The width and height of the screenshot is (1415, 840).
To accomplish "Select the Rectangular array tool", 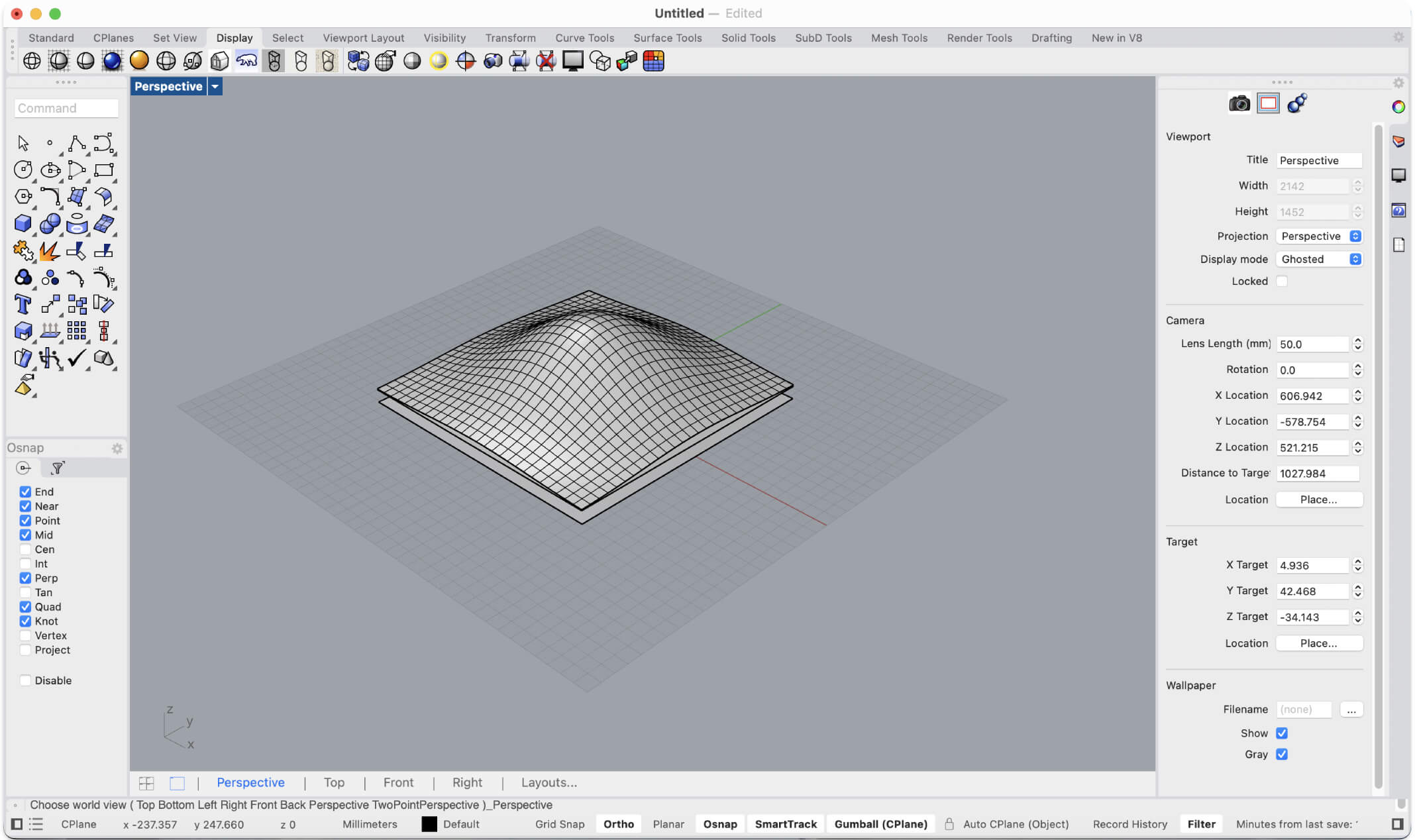I will click(x=76, y=331).
